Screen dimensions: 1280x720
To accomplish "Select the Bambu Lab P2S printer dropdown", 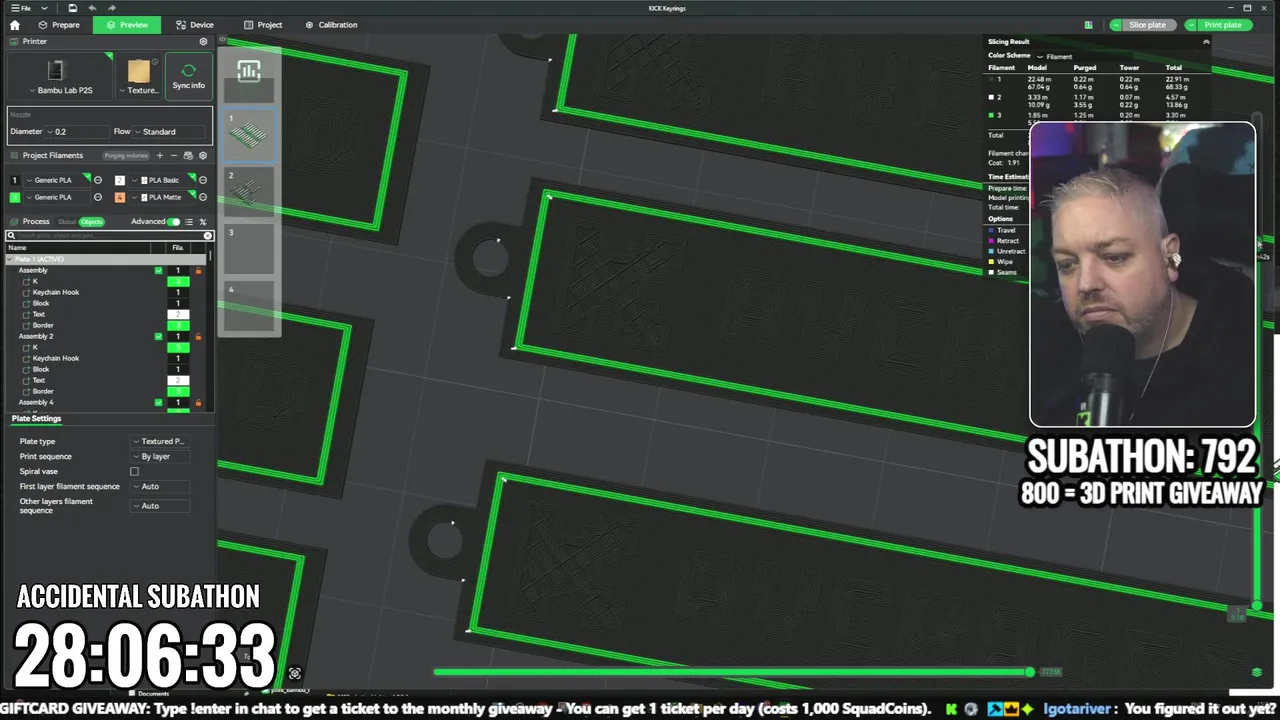I will coord(60,78).
